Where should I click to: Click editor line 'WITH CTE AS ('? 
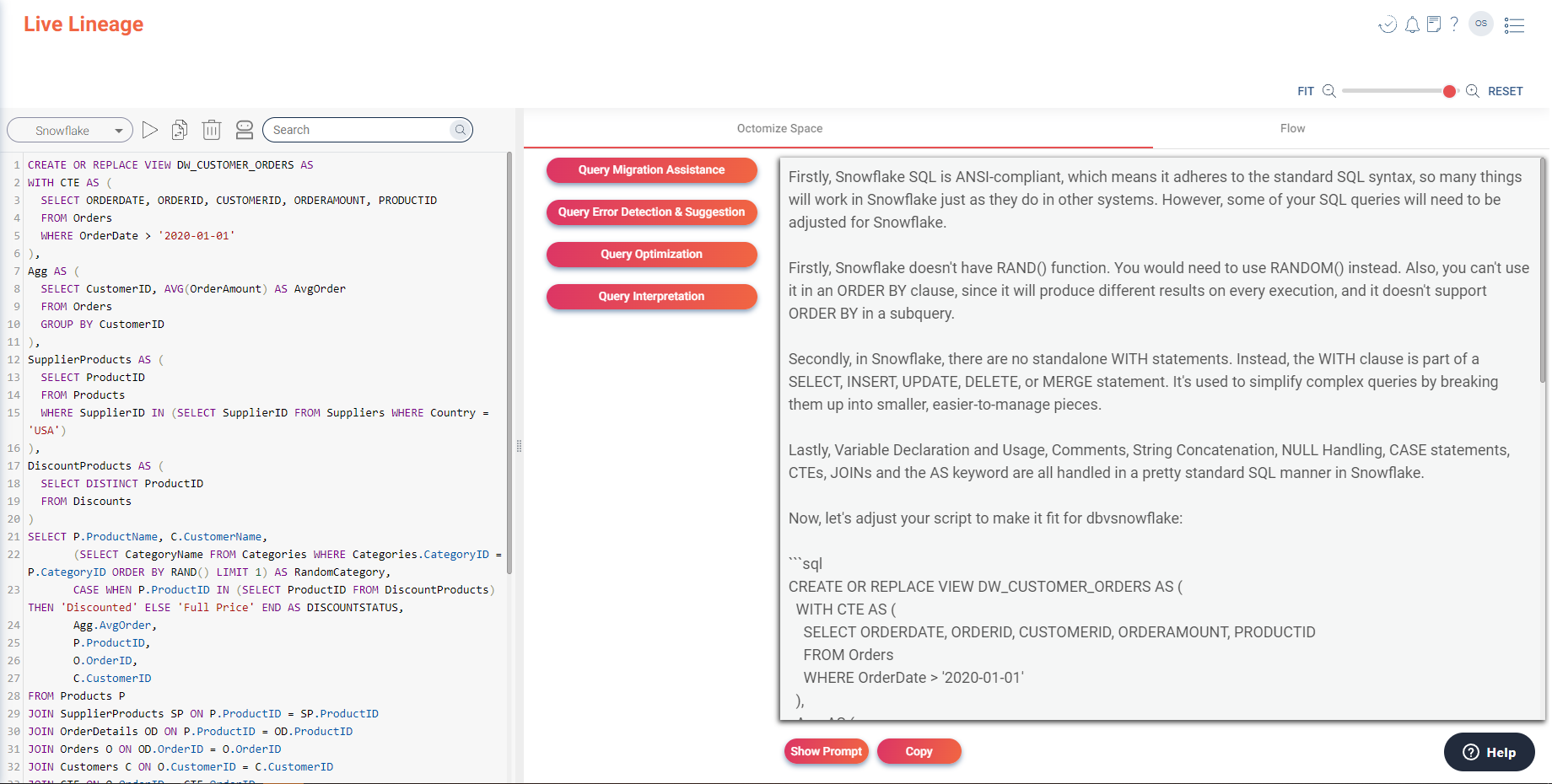tap(69, 183)
